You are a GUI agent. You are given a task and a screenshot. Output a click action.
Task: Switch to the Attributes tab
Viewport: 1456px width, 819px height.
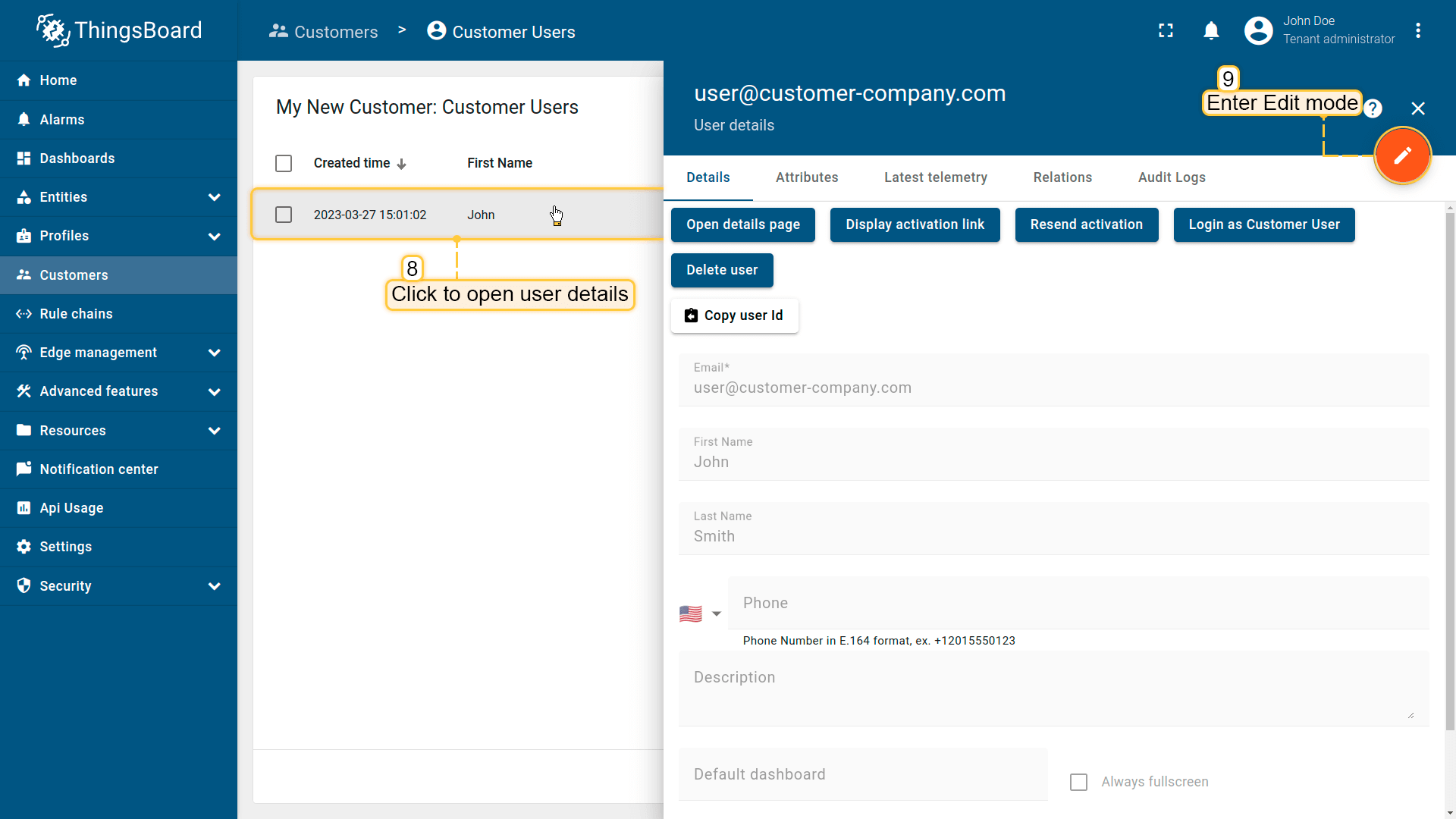(x=806, y=177)
